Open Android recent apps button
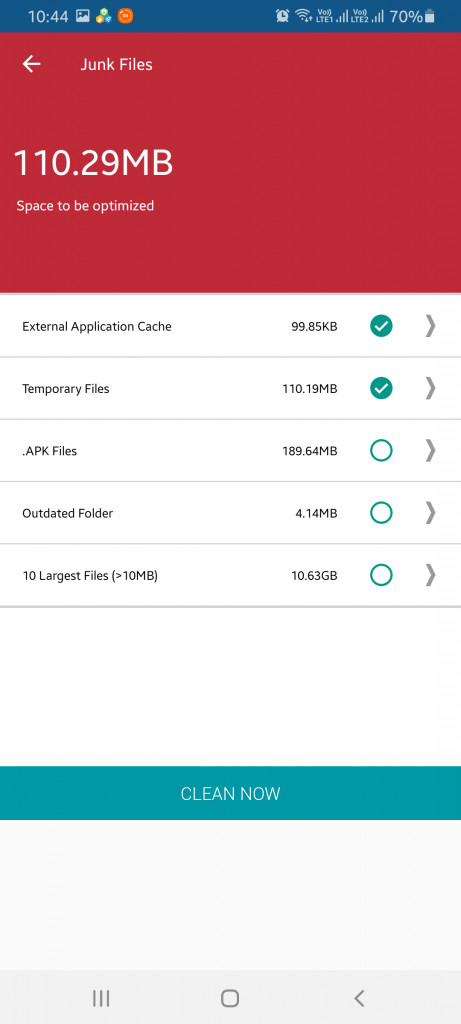The height and width of the screenshot is (1024, 461). 101,998
